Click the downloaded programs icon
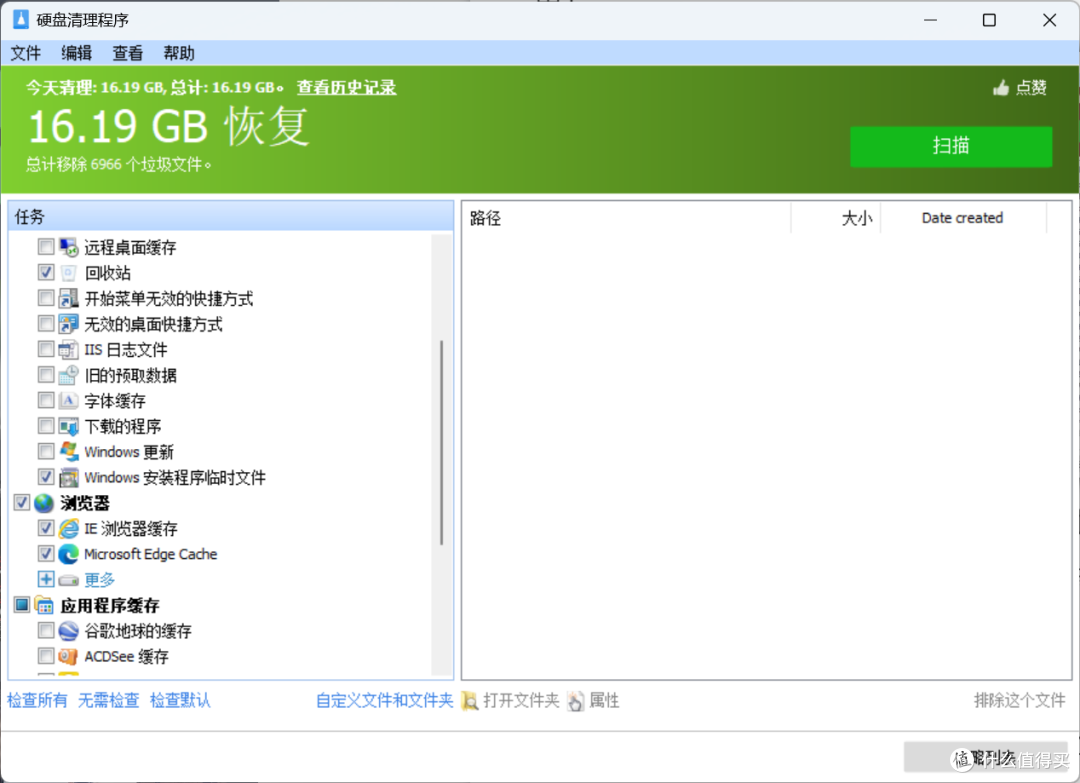This screenshot has height=783, width=1080. tap(68, 426)
